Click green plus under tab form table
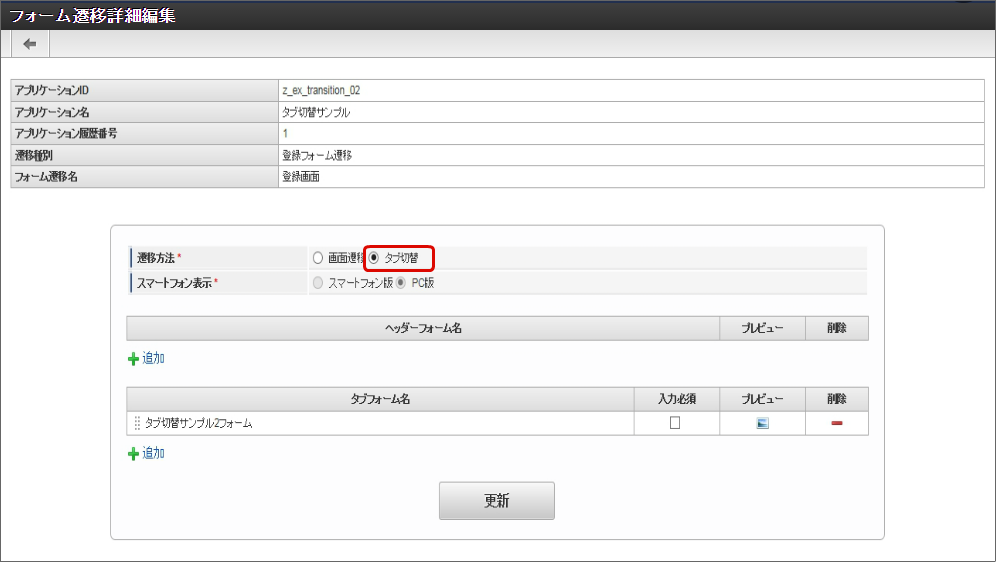This screenshot has height=562, width=996. (133, 454)
